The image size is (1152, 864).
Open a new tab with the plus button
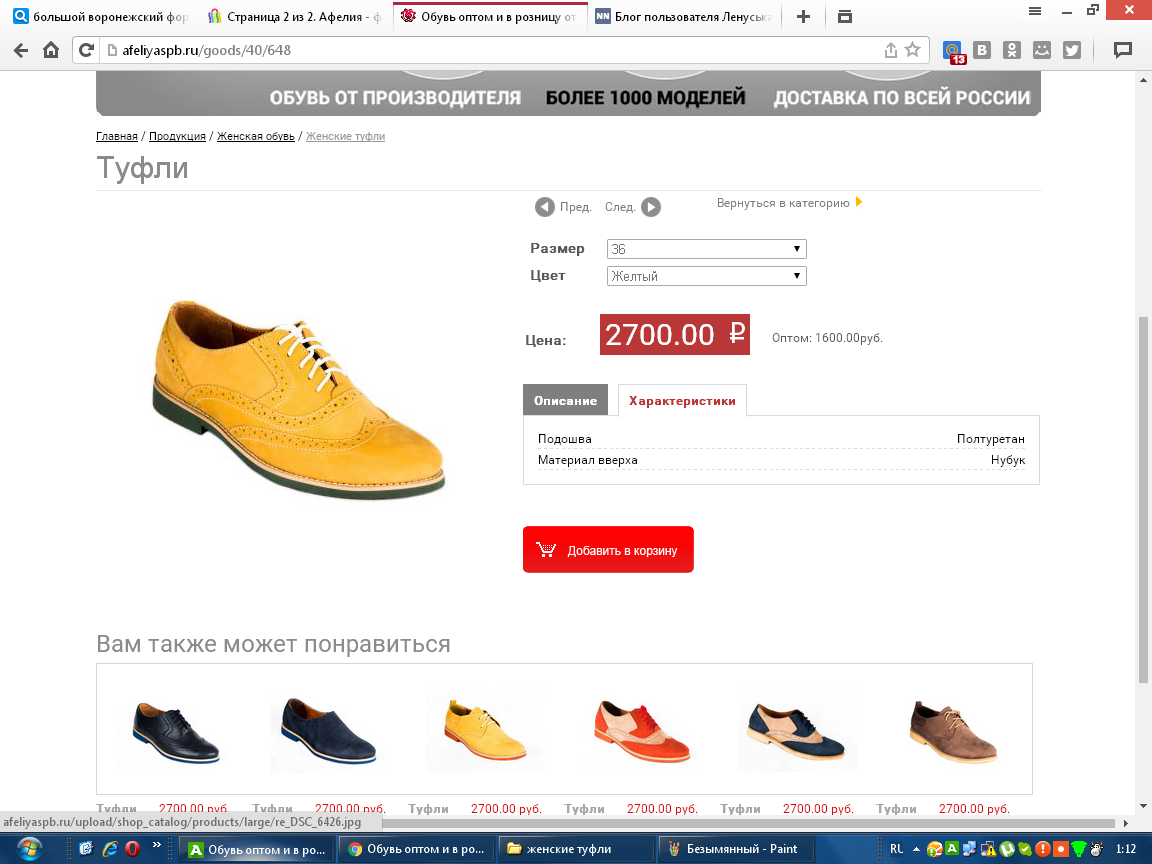[x=802, y=16]
